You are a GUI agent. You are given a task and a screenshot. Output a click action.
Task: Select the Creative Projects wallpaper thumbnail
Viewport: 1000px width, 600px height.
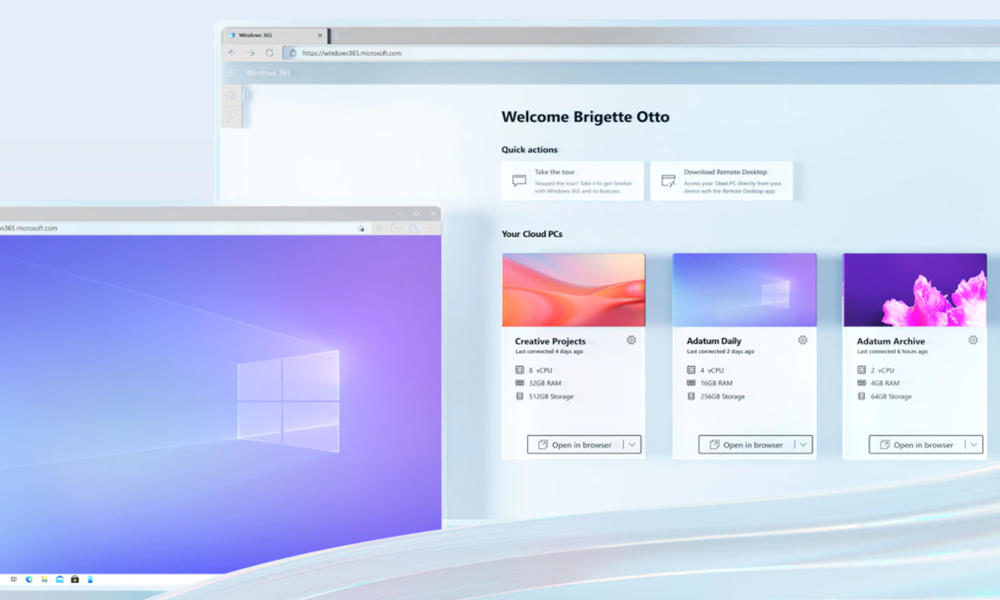(x=573, y=290)
